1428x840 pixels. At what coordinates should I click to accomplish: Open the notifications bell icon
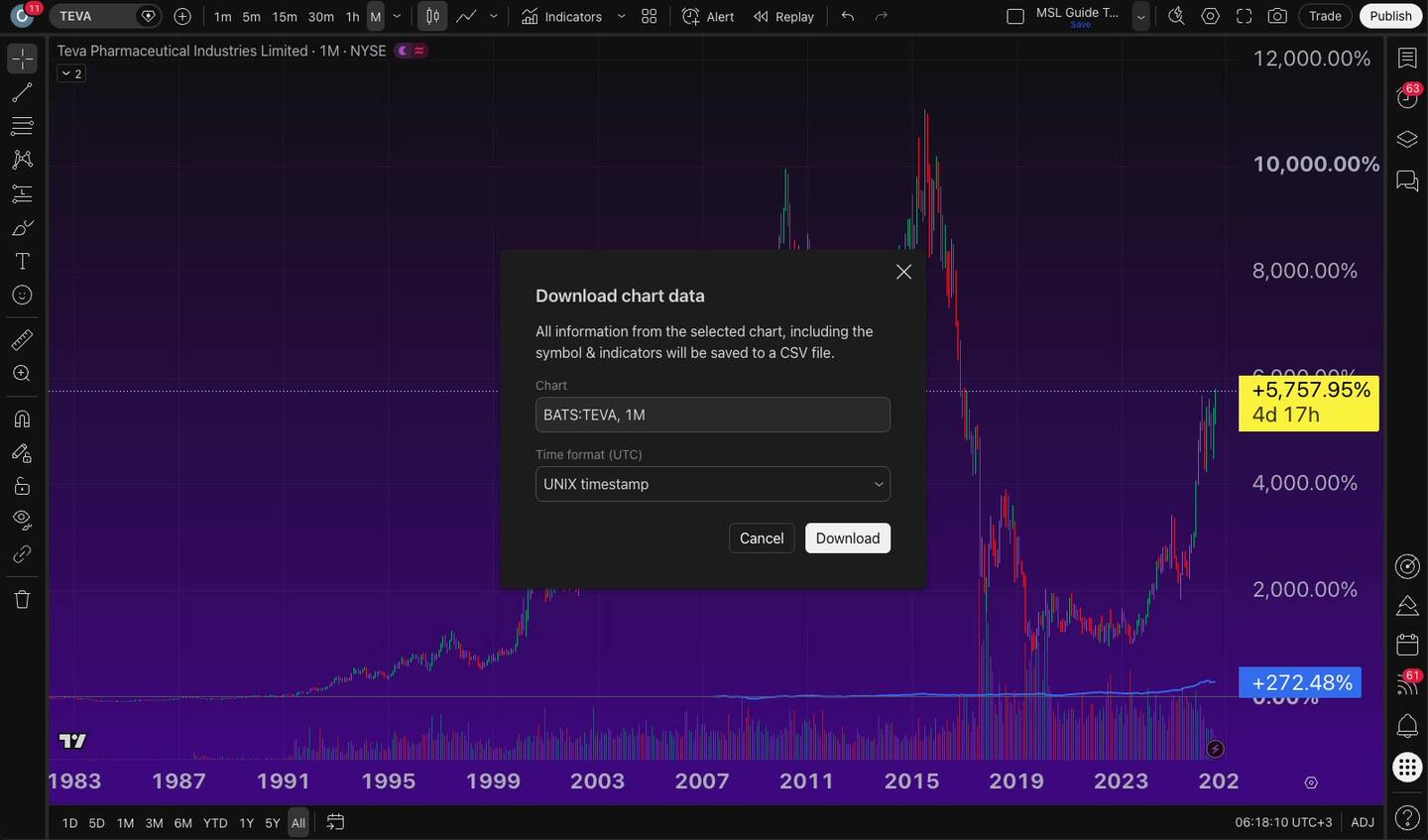tap(1407, 725)
